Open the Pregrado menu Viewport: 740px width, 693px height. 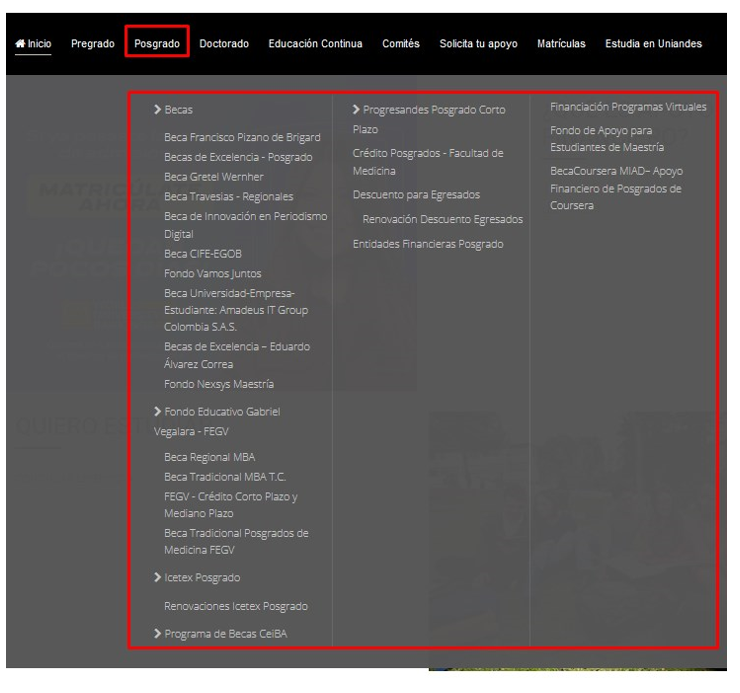(x=92, y=43)
